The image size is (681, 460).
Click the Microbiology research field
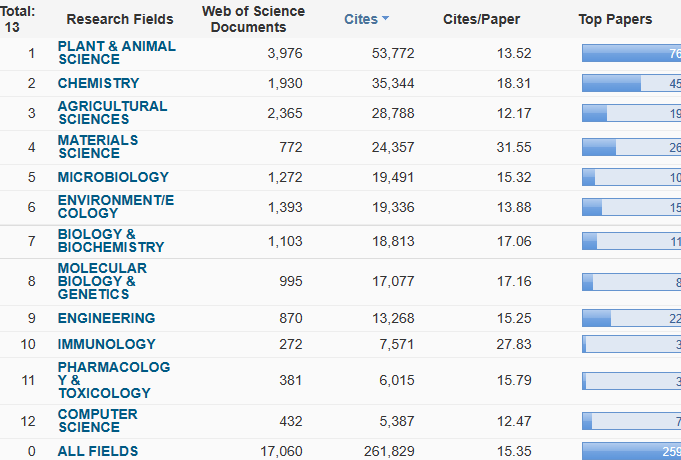point(106,177)
